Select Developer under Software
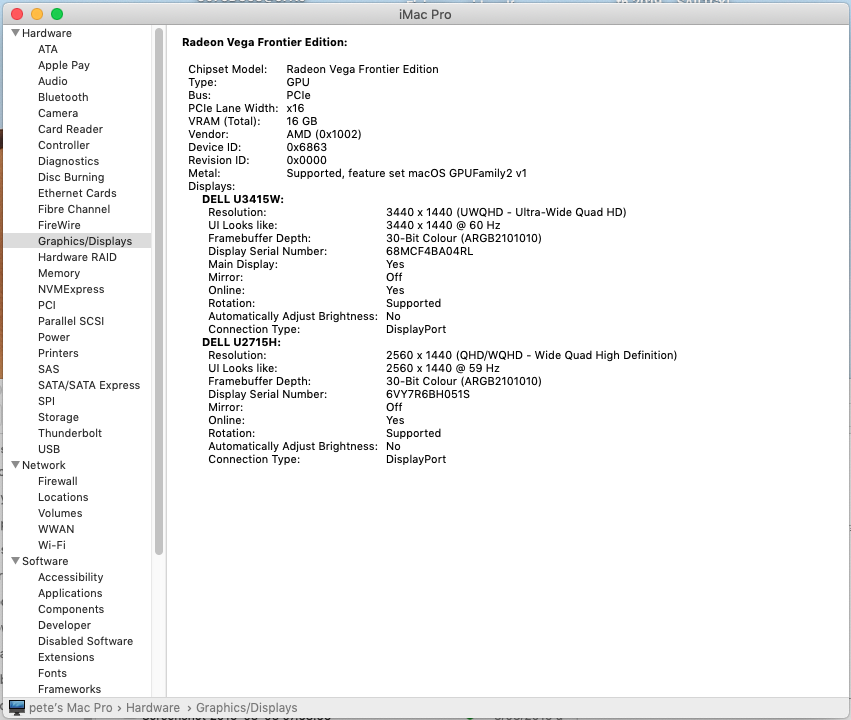 (x=65, y=625)
